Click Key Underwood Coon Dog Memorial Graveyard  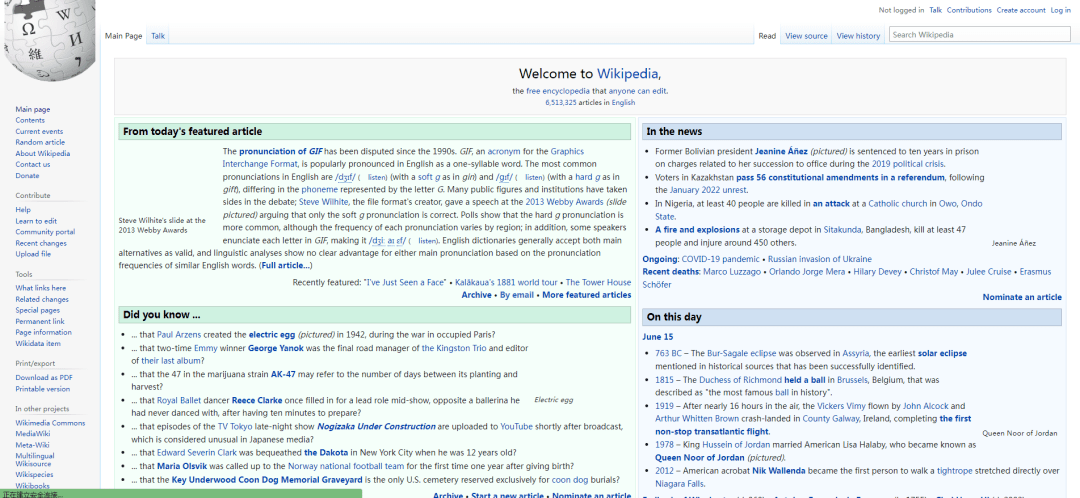coord(267,480)
